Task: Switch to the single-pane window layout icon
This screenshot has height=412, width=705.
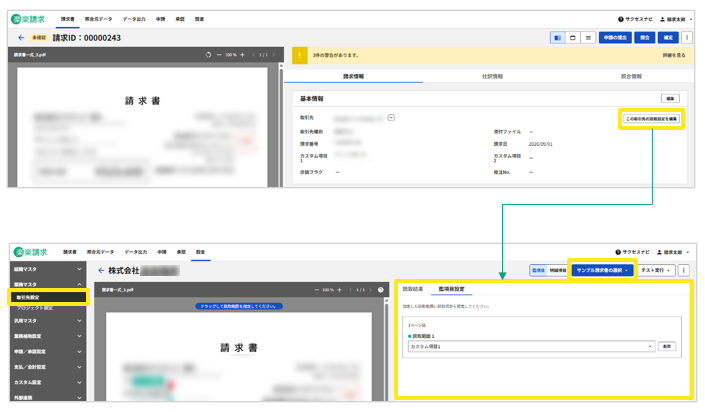Action: click(x=573, y=38)
